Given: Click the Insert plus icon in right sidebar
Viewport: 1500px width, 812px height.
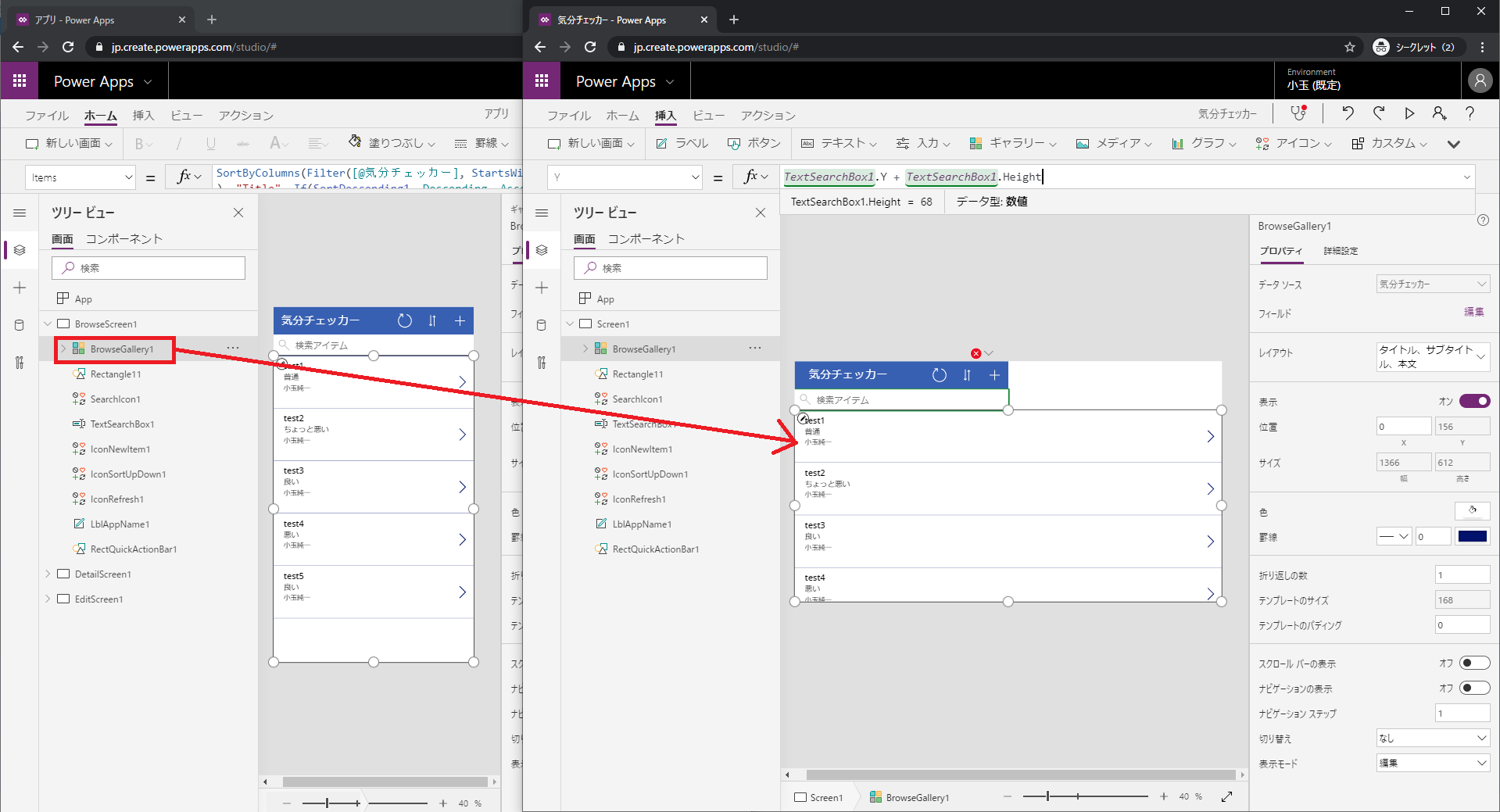Looking at the screenshot, I should (542, 288).
